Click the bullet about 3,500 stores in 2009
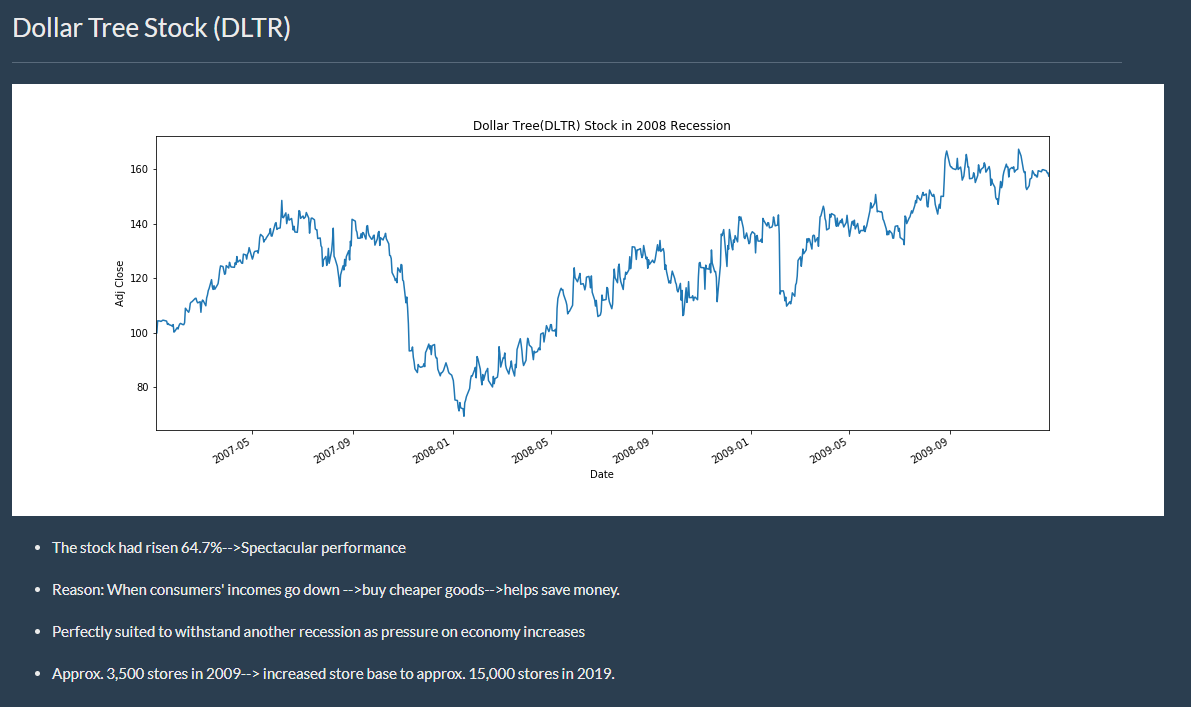The height and width of the screenshot is (707, 1191). pyautogui.click(x=333, y=674)
